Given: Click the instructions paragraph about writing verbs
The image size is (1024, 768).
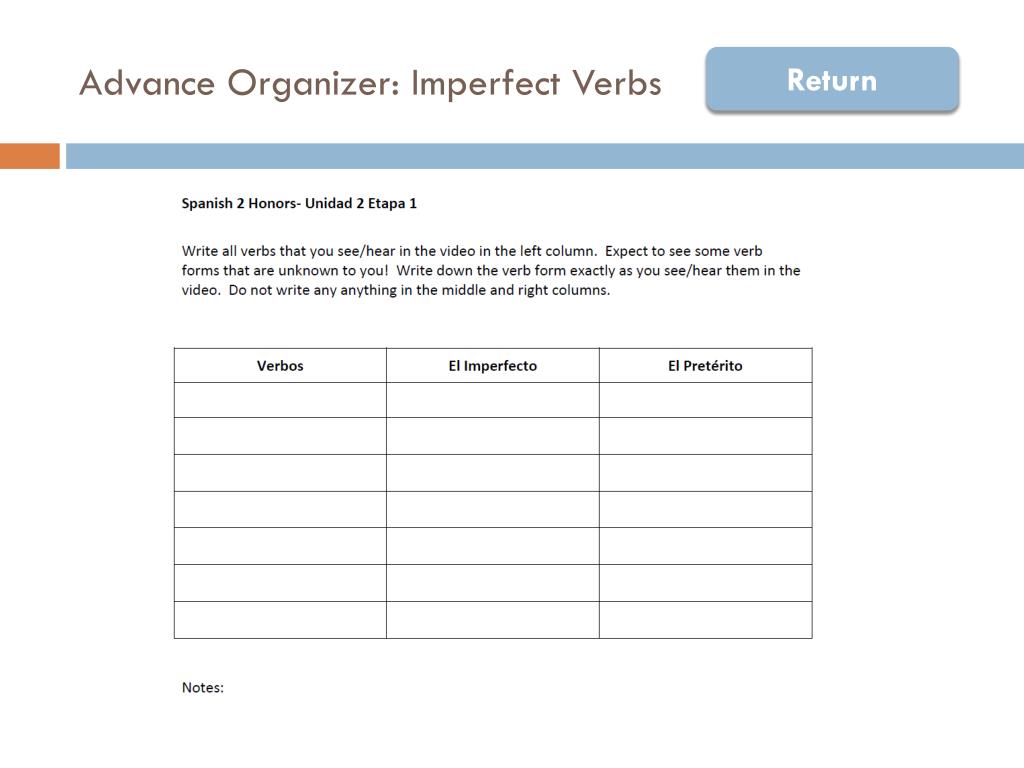Looking at the screenshot, I should 490,270.
